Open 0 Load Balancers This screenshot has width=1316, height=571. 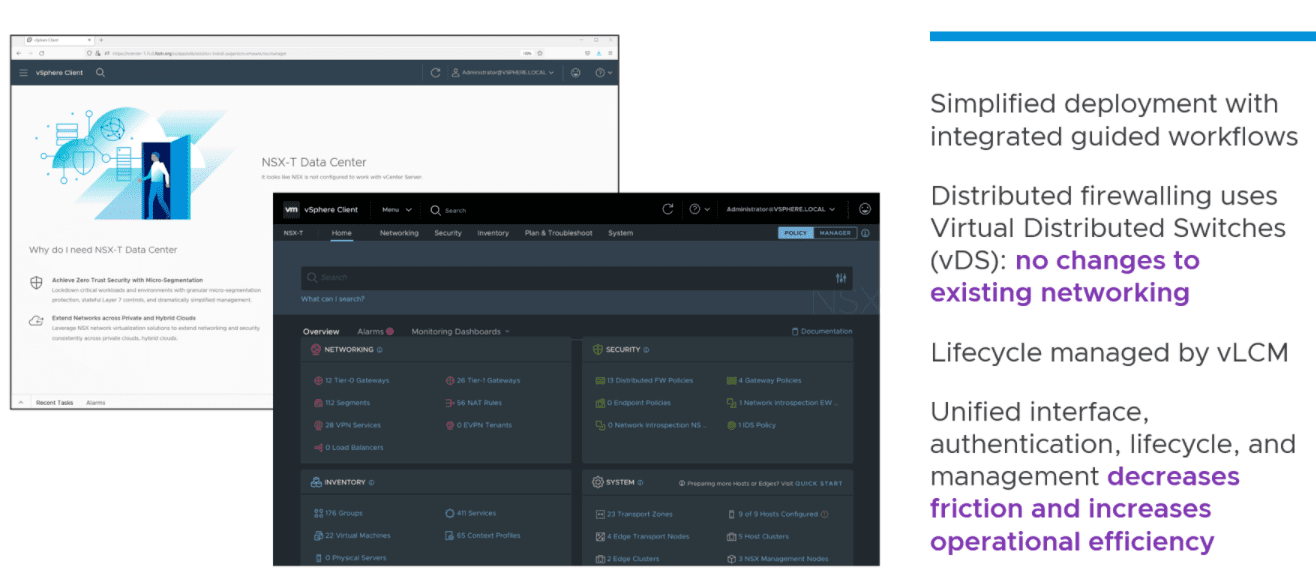(348, 448)
